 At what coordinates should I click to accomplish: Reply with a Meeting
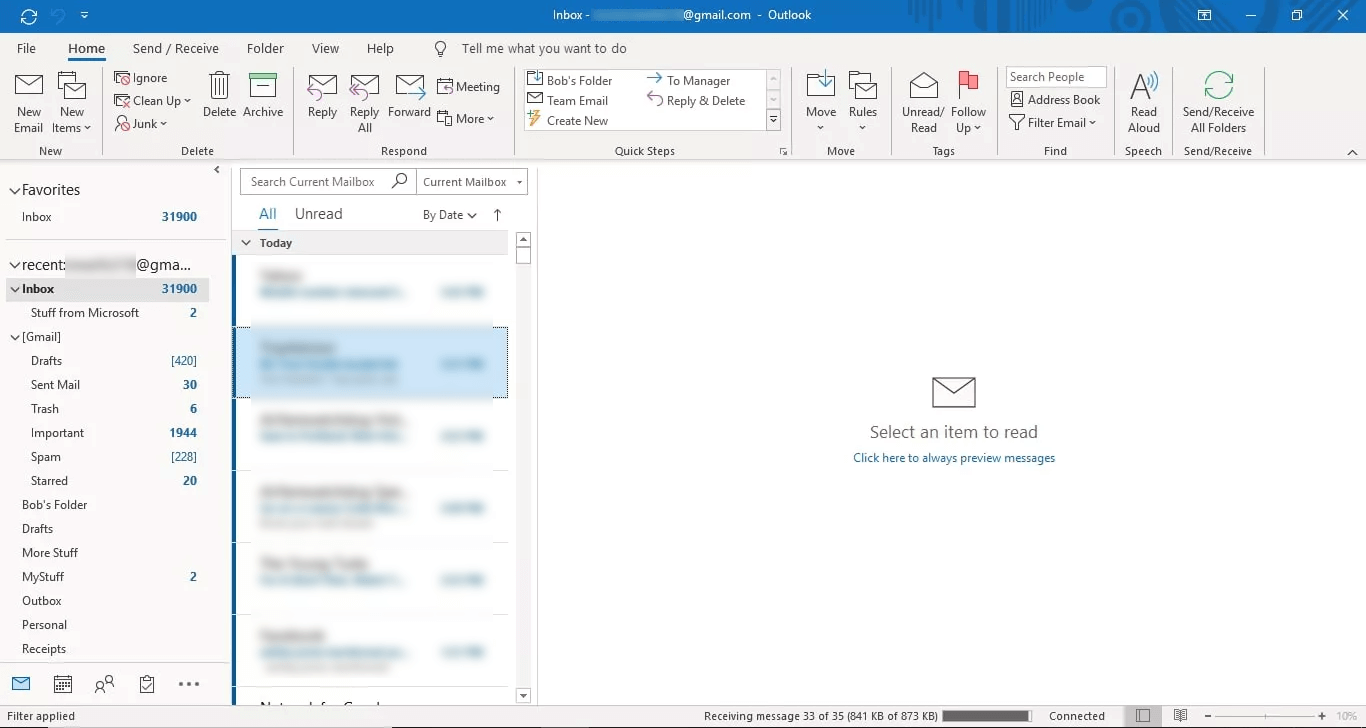coord(468,87)
